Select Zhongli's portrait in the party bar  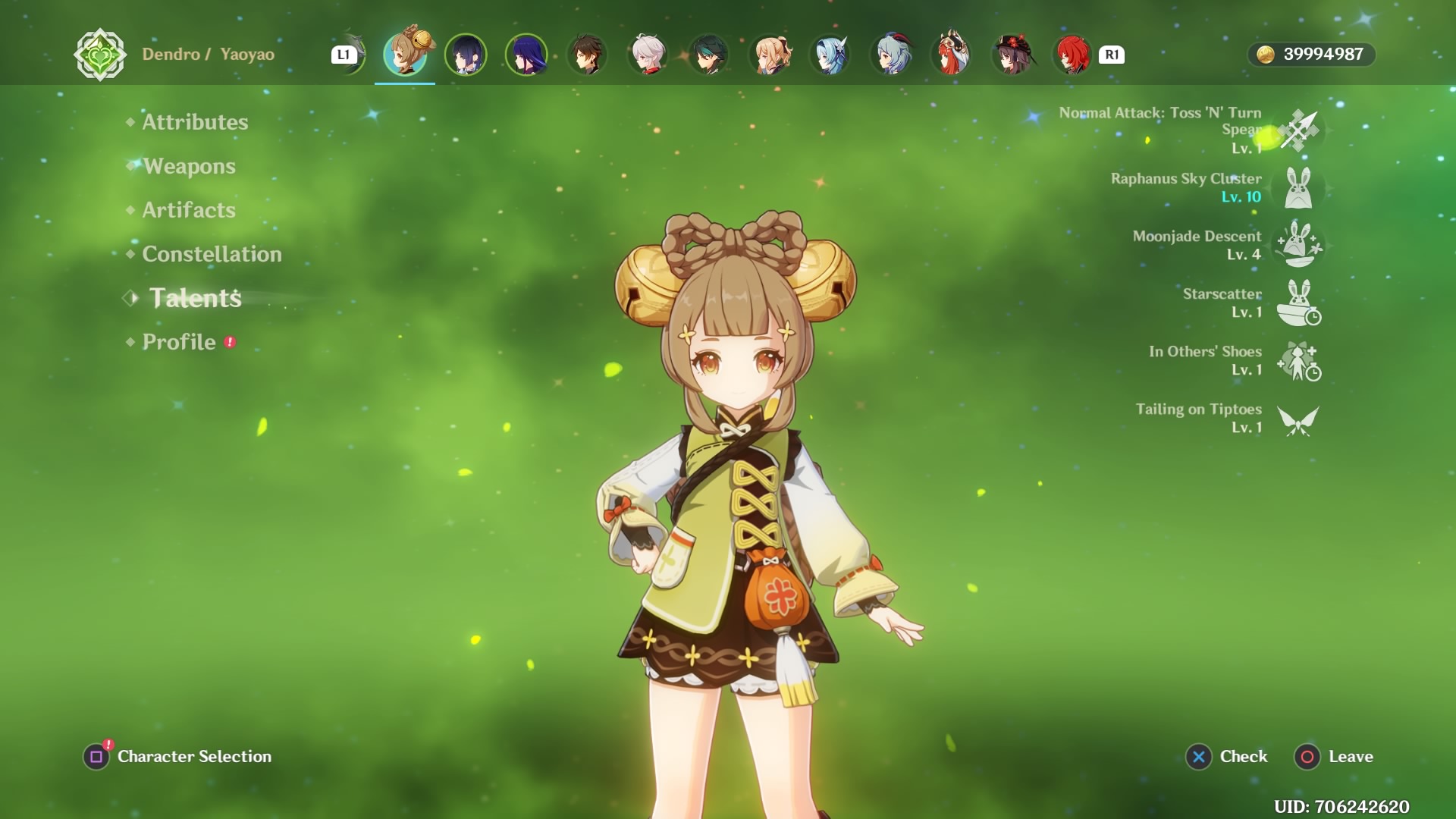587,55
